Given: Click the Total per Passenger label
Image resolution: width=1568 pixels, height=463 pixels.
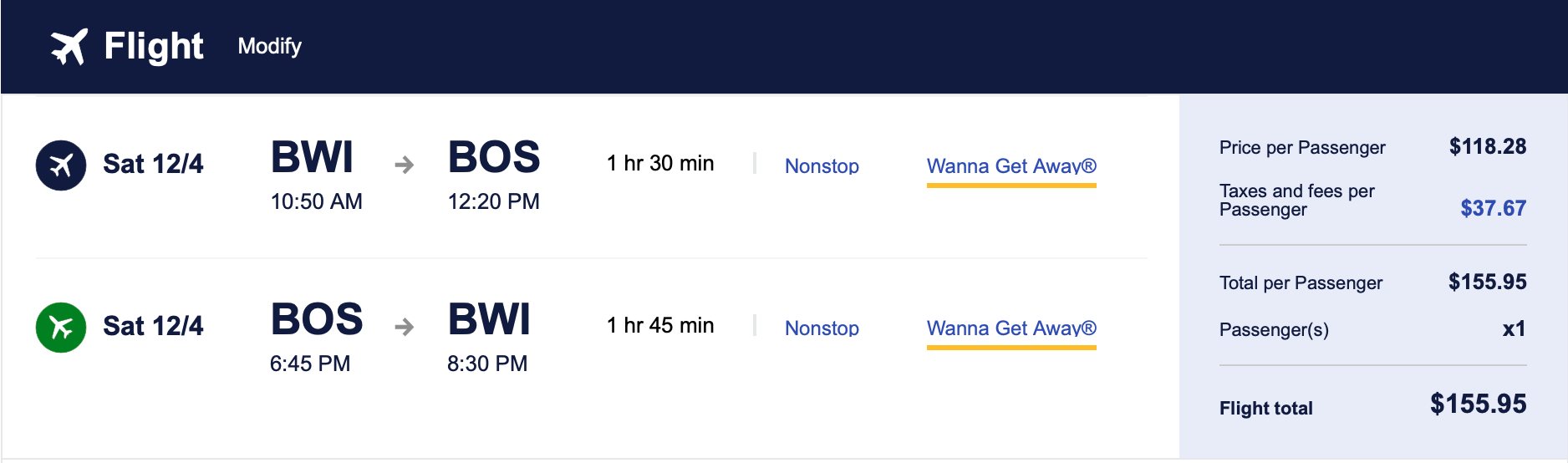Looking at the screenshot, I should click(x=1301, y=282).
